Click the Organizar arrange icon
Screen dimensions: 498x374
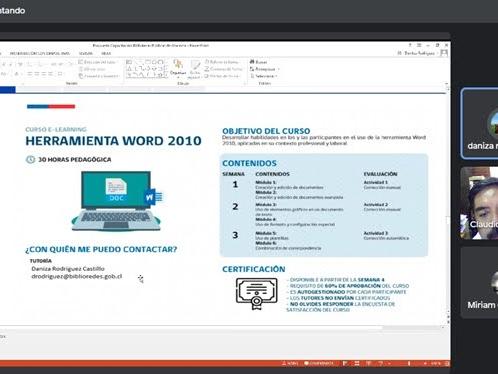[x=178, y=67]
